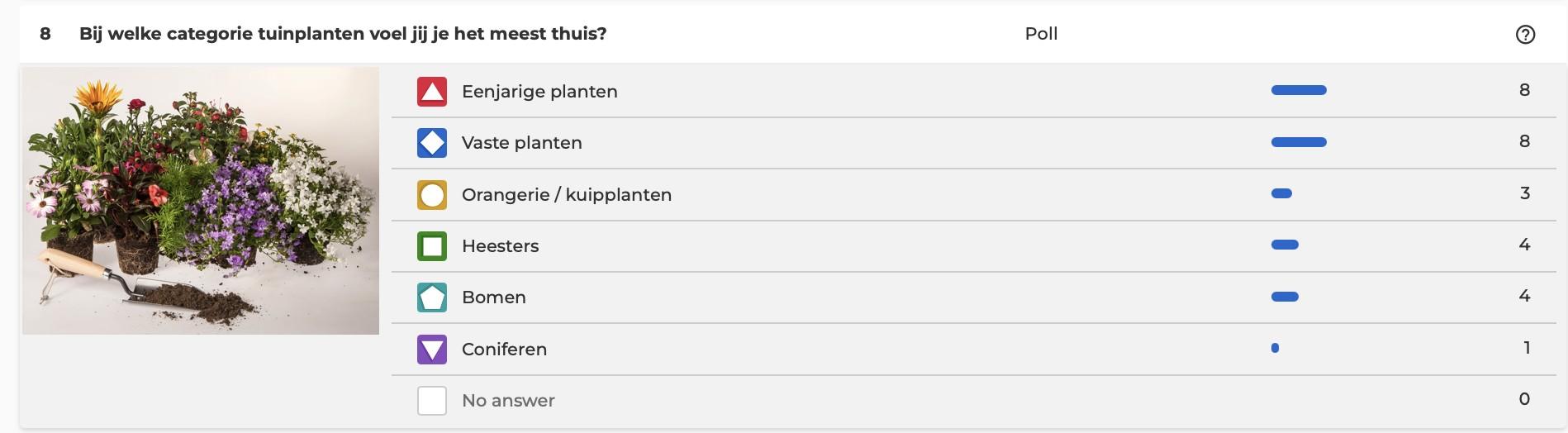Select the Eenjarige planten answer label
Image resolution: width=1568 pixels, height=433 pixels.
click(539, 92)
